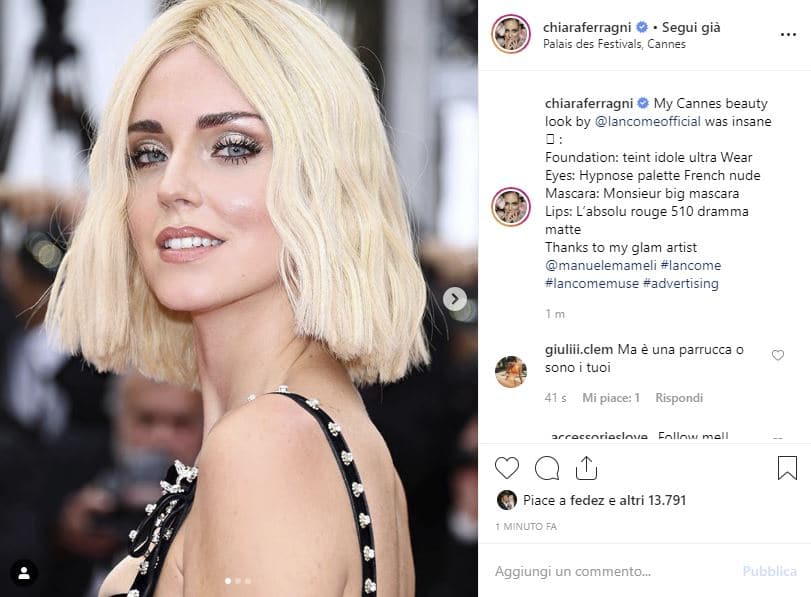811x597 pixels.
Task: Open chiaraferragni profile picture in header
Action: 510,34
